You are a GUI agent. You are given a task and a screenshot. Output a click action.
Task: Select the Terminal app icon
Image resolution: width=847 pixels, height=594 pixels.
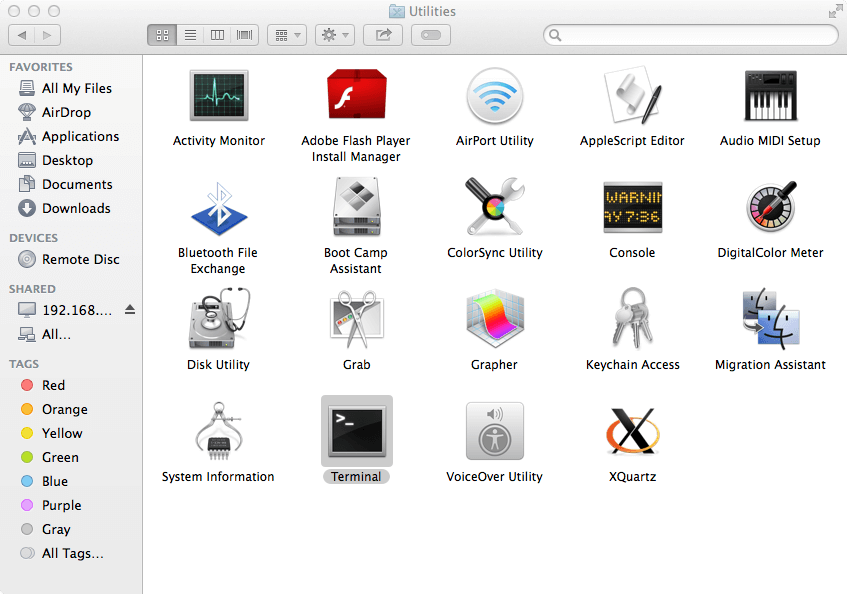click(x=357, y=431)
